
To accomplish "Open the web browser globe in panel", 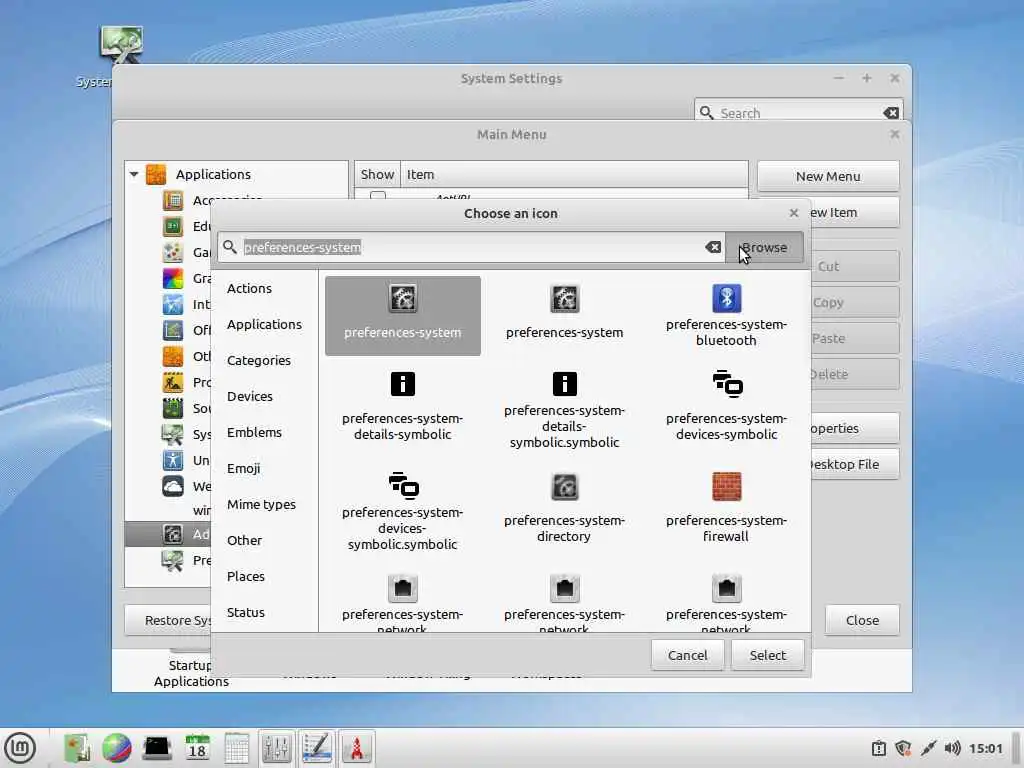I will coord(116,748).
